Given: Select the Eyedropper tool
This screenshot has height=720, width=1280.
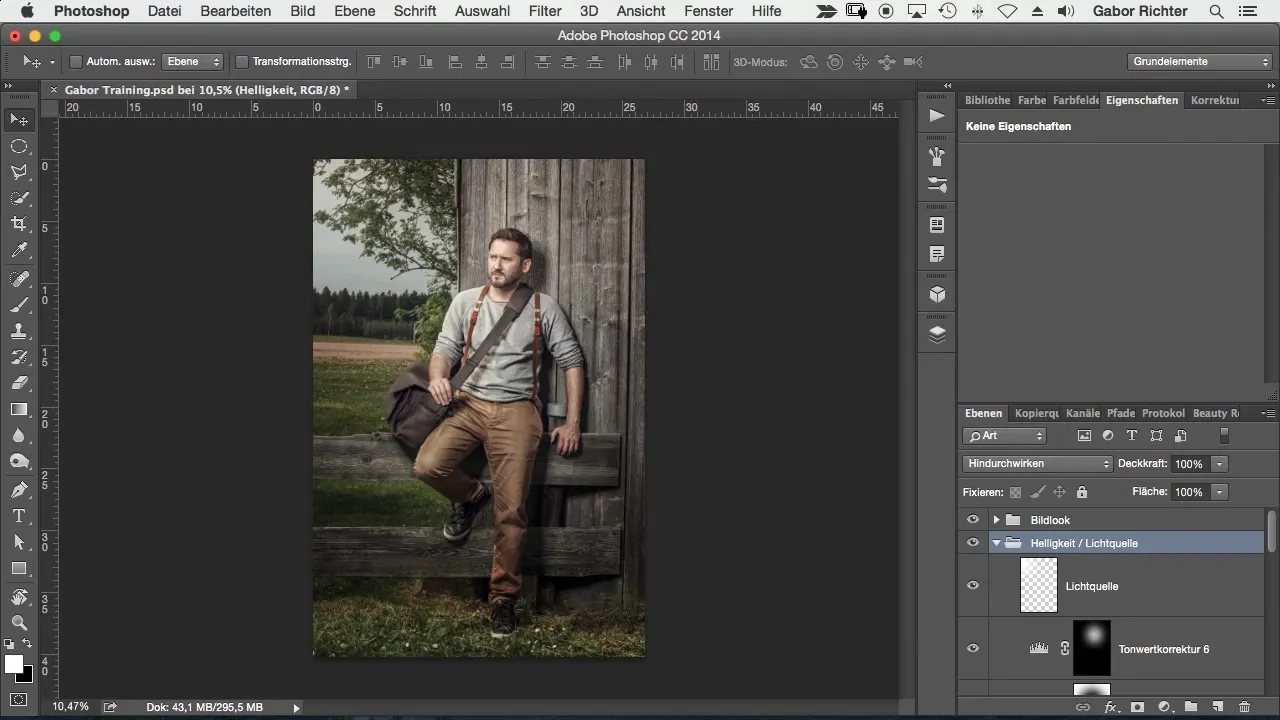Looking at the screenshot, I should [x=19, y=250].
